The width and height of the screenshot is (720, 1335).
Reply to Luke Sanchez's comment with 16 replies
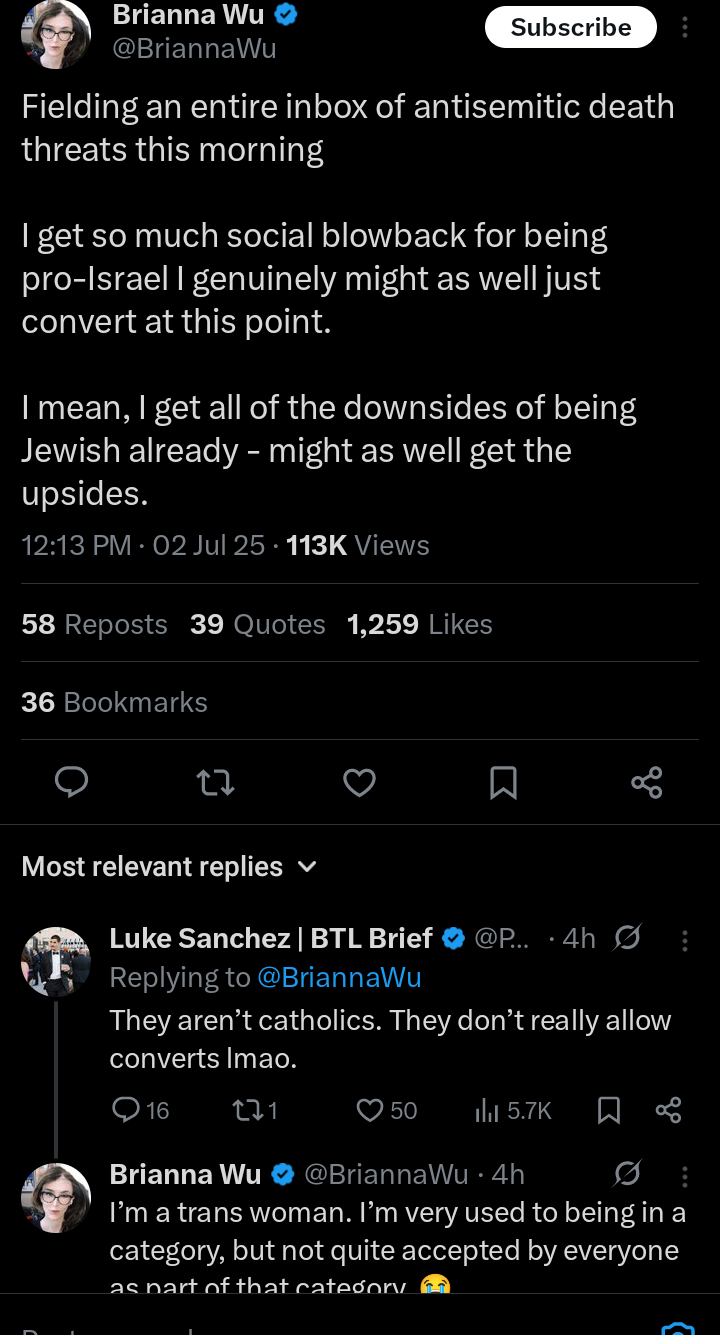point(140,1110)
